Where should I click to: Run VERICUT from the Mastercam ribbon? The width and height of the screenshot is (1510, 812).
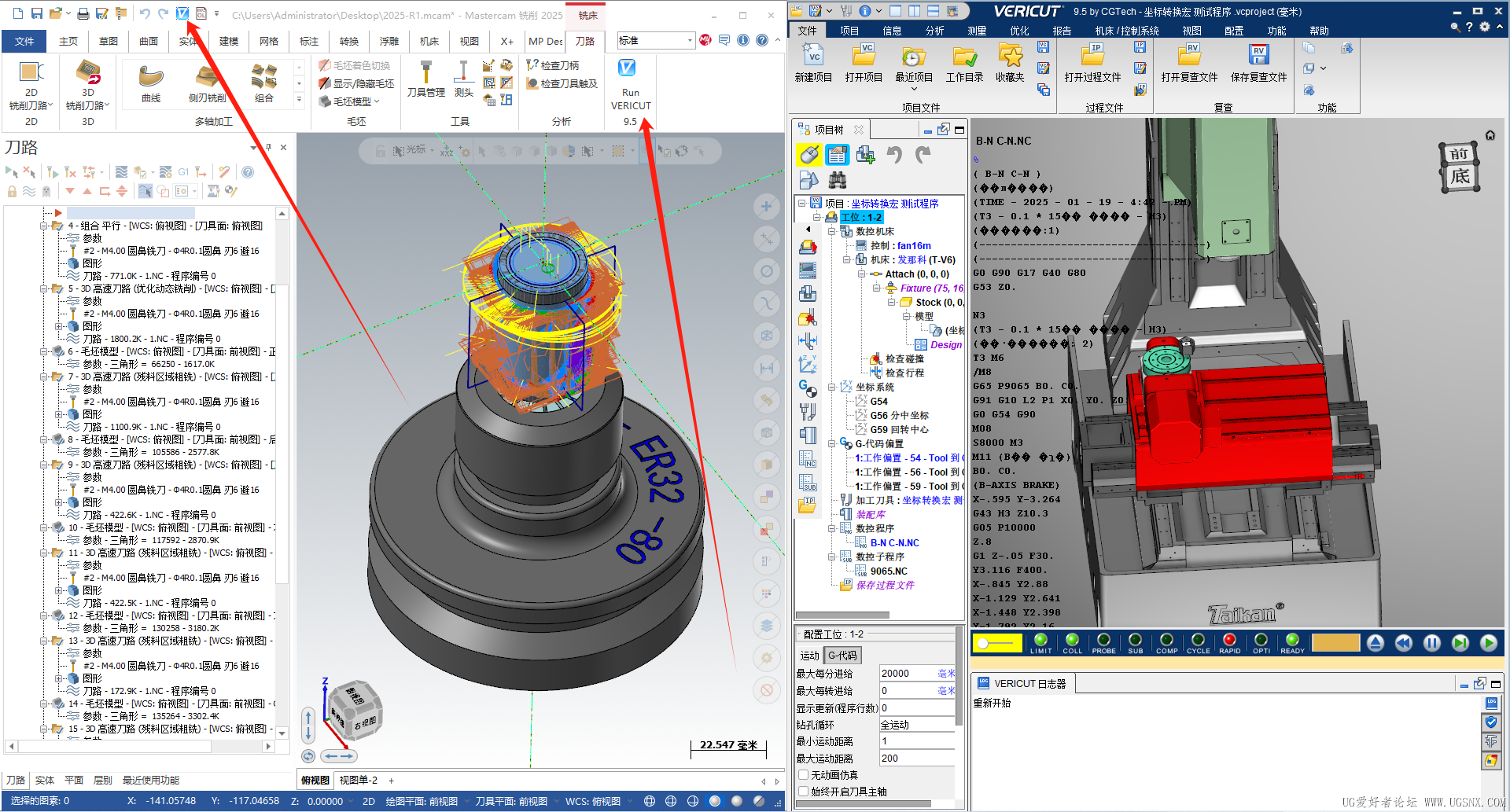[630, 84]
